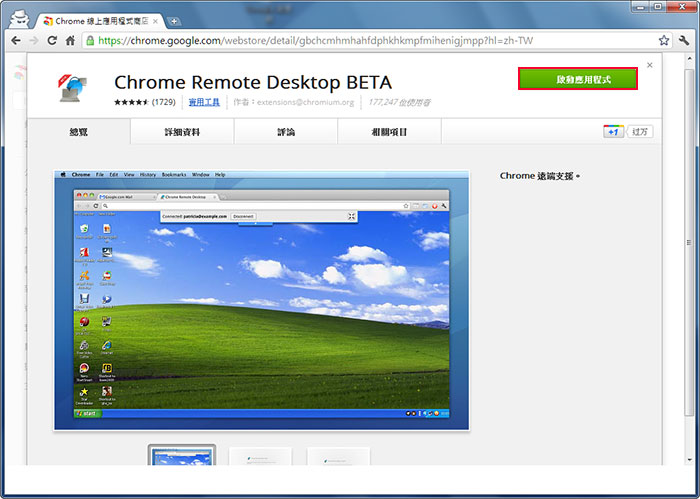Click the Chrome 遠端支援 description heading

click(539, 176)
